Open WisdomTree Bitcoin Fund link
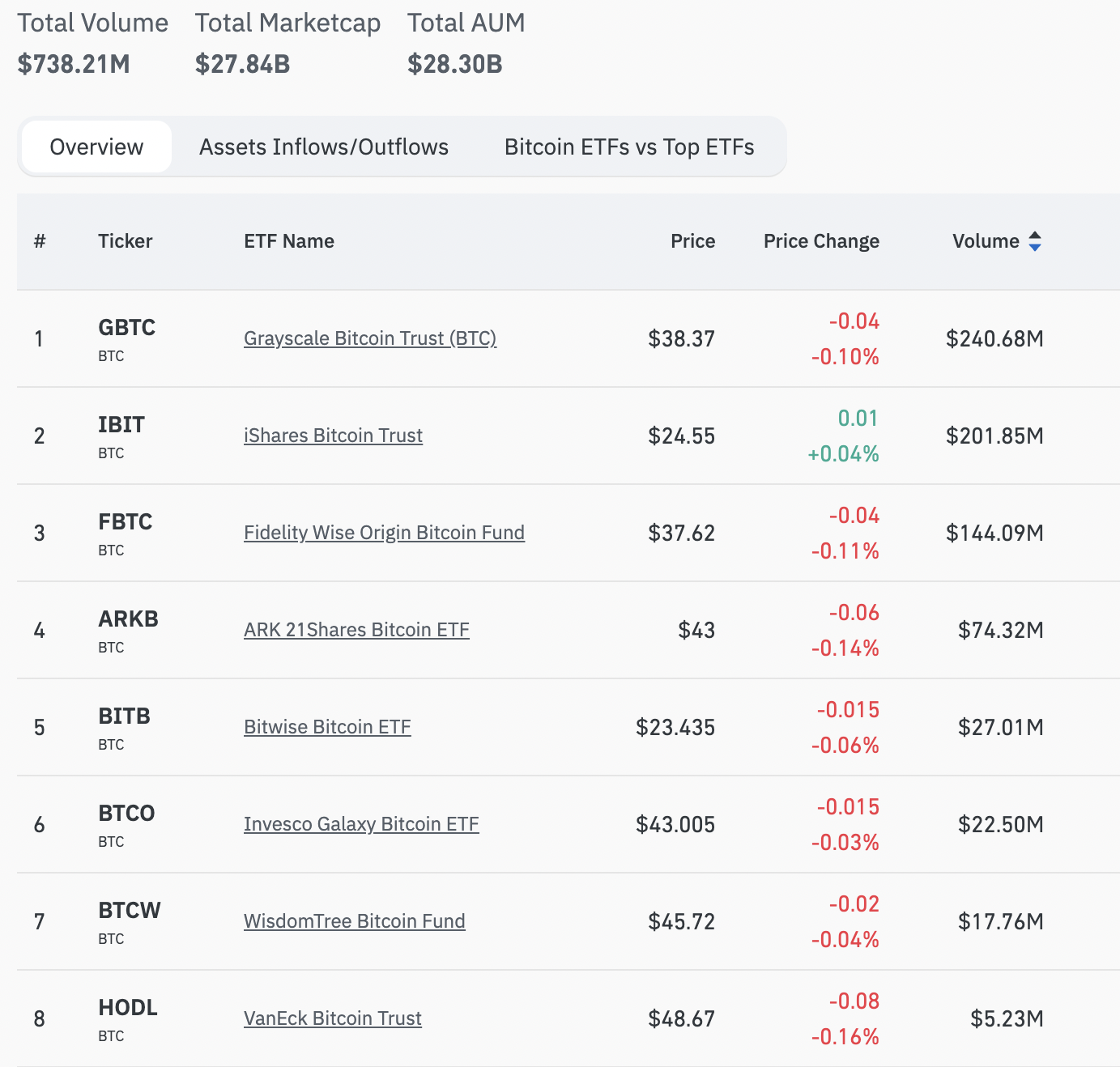Screen dimensions: 1120x1067 click(355, 921)
